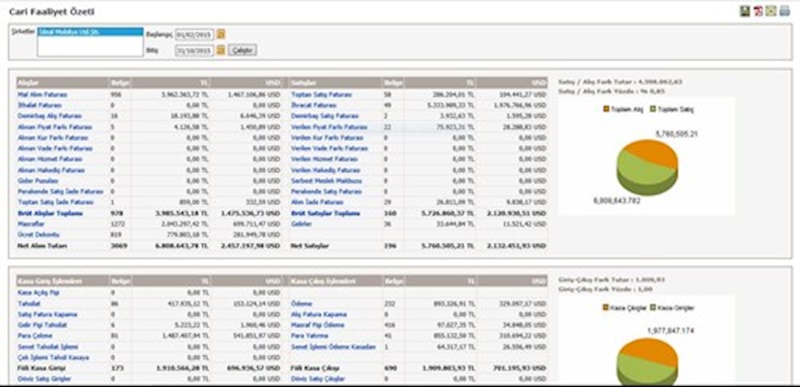Export the report with the PDF icon
This screenshot has width=800, height=387.
coord(758,11)
